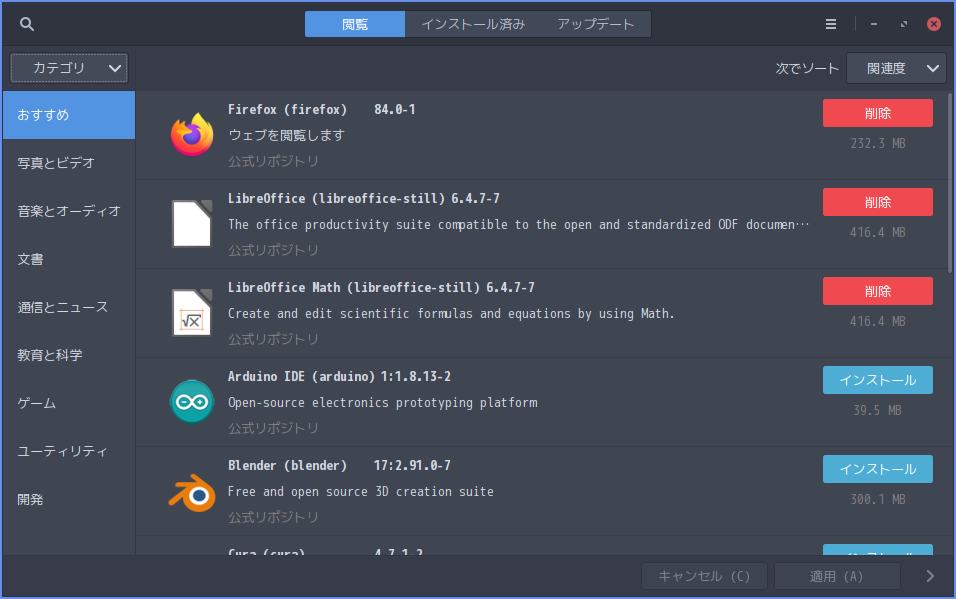This screenshot has height=599, width=956.
Task: Switch to the インストール済み tab
Action: click(x=473, y=24)
